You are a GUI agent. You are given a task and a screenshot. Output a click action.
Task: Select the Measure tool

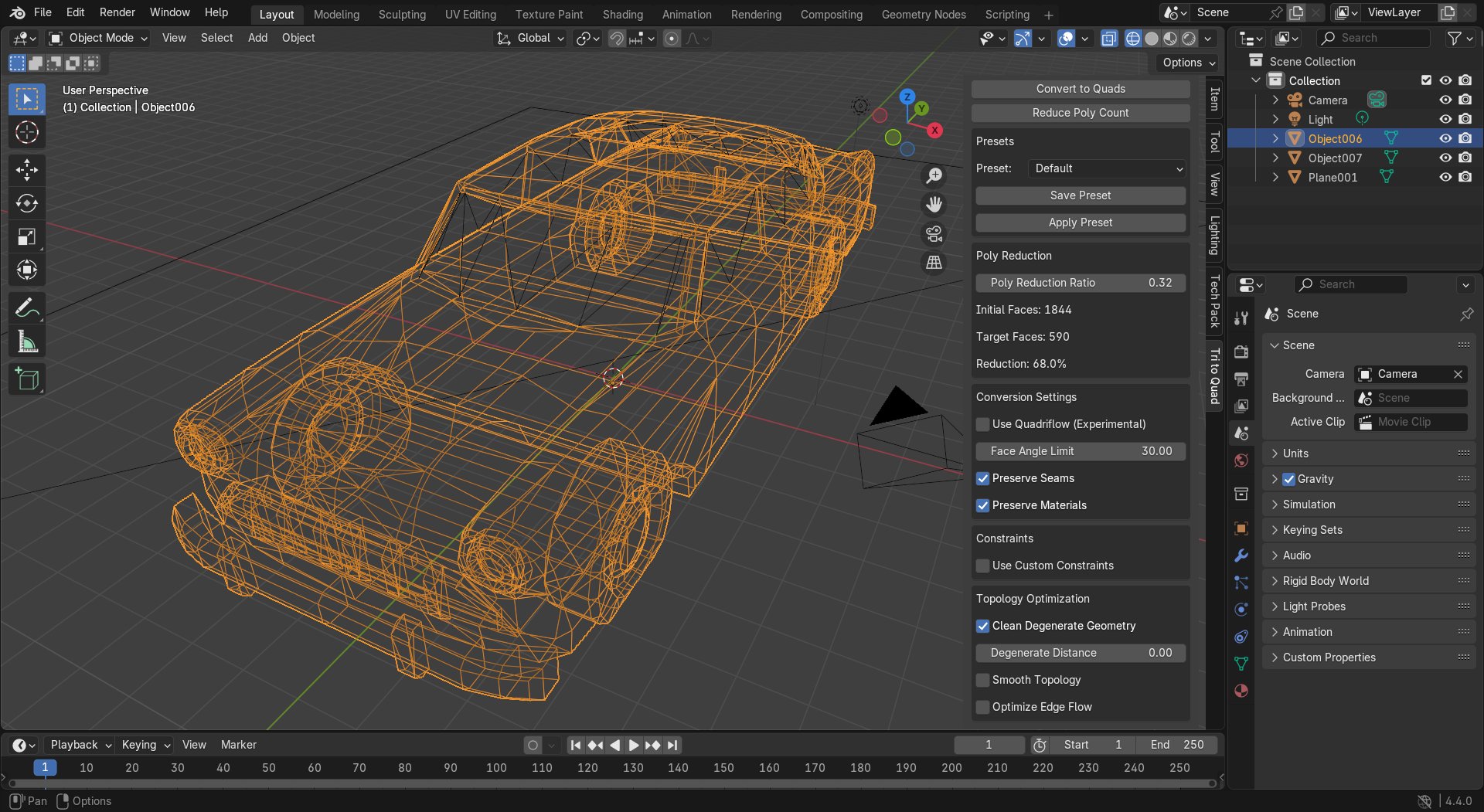(x=26, y=341)
